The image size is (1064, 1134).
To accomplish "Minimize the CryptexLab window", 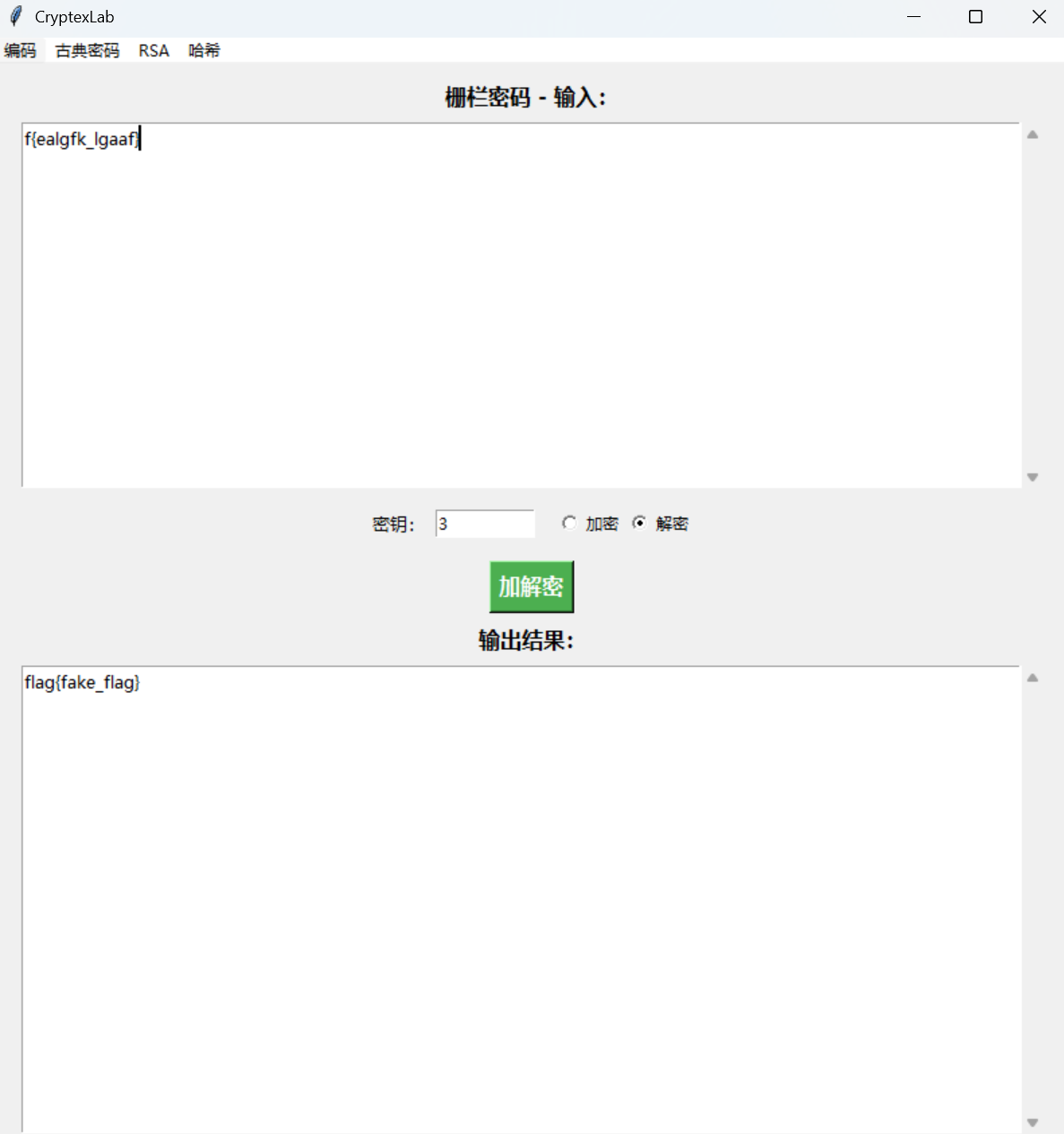I will [913, 17].
